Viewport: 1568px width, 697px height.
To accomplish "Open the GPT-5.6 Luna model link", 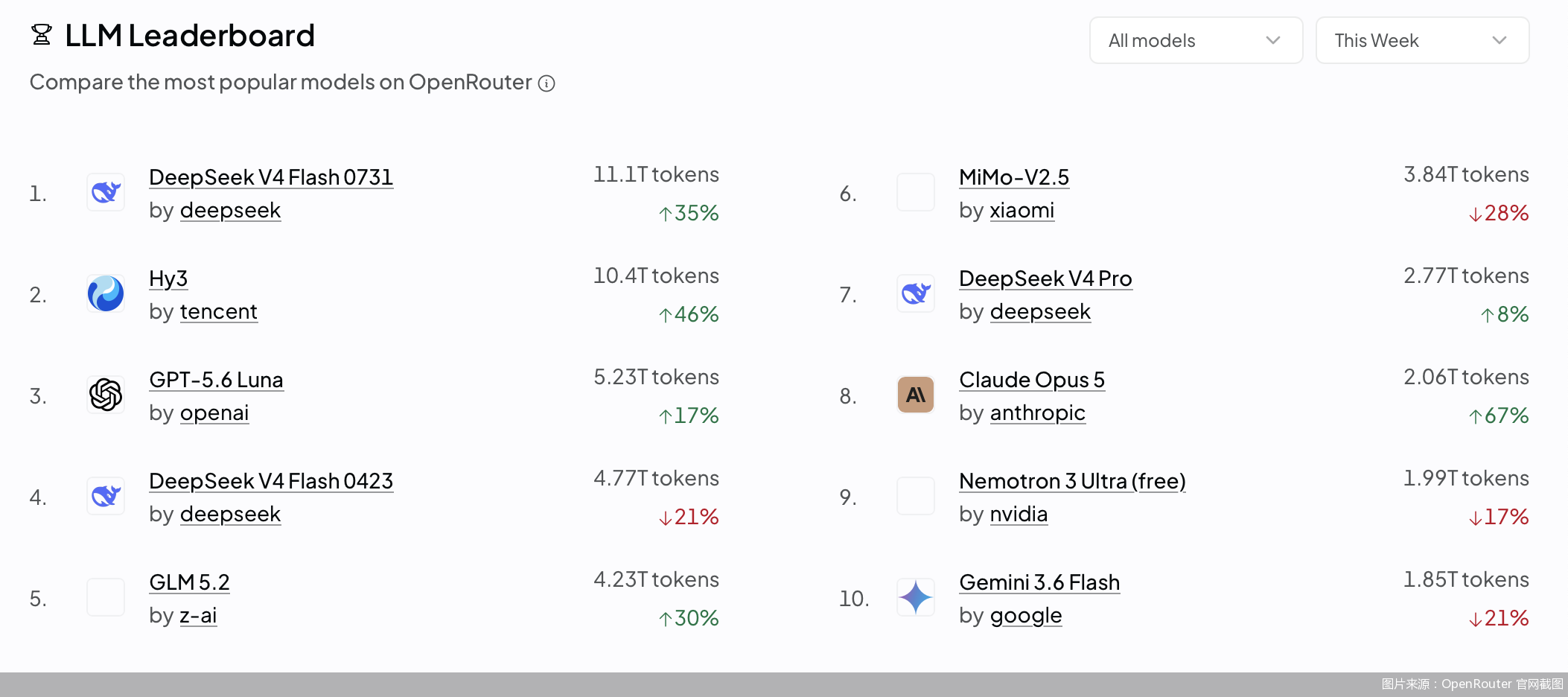I will coord(216,380).
